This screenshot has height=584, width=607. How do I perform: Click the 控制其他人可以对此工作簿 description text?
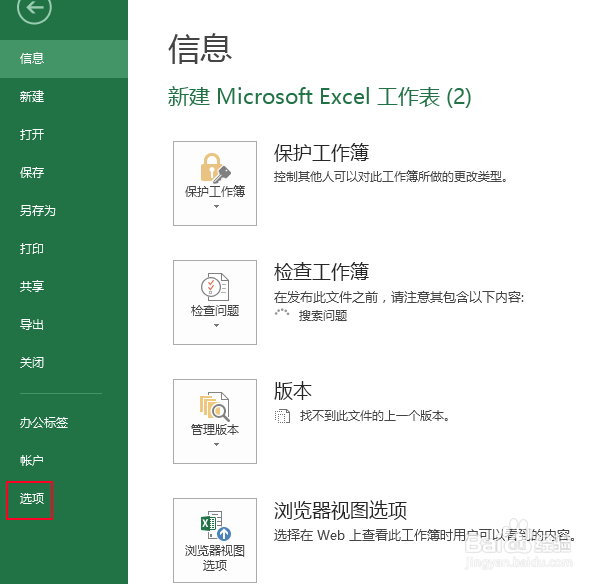pyautogui.click(x=391, y=177)
